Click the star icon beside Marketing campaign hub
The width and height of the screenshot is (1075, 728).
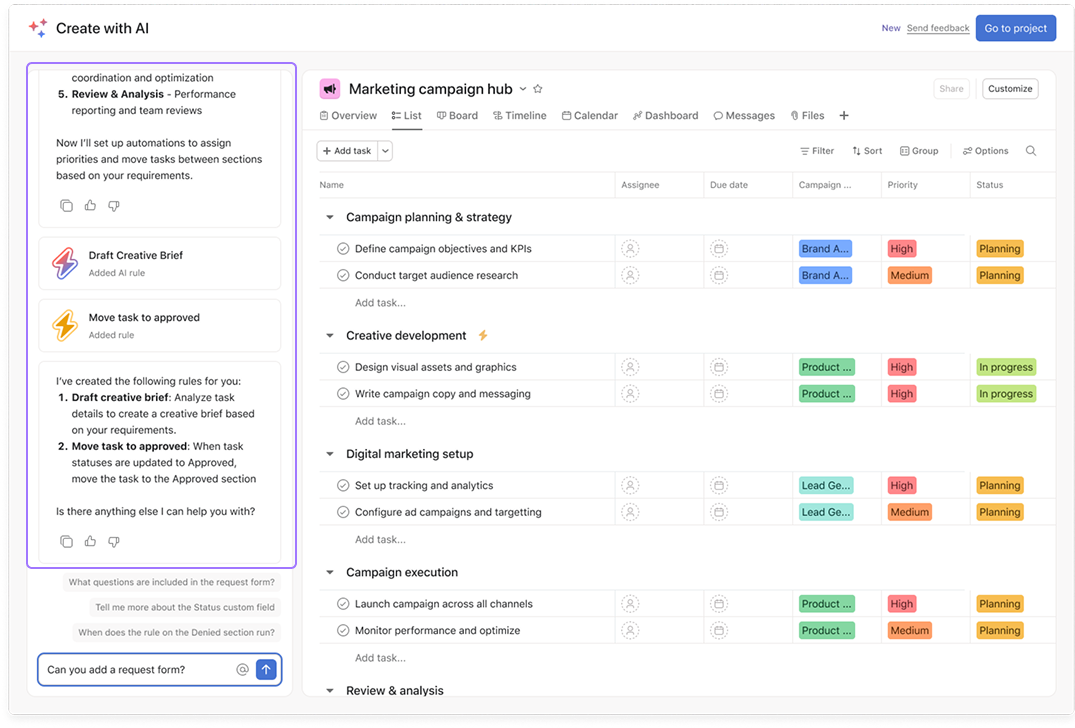tap(538, 89)
